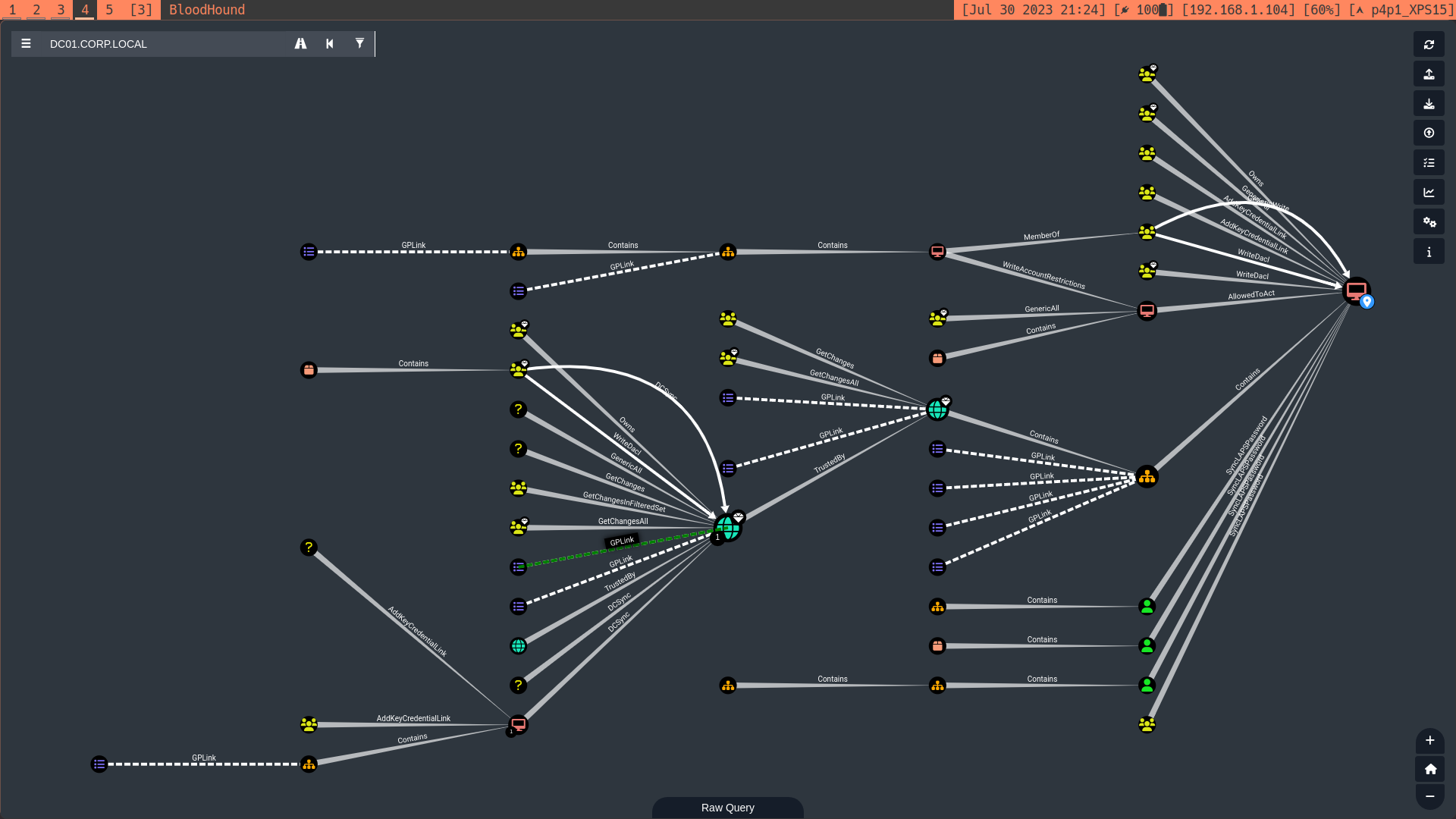
Task: Switch to workspace 5 tab
Action: 109,10
